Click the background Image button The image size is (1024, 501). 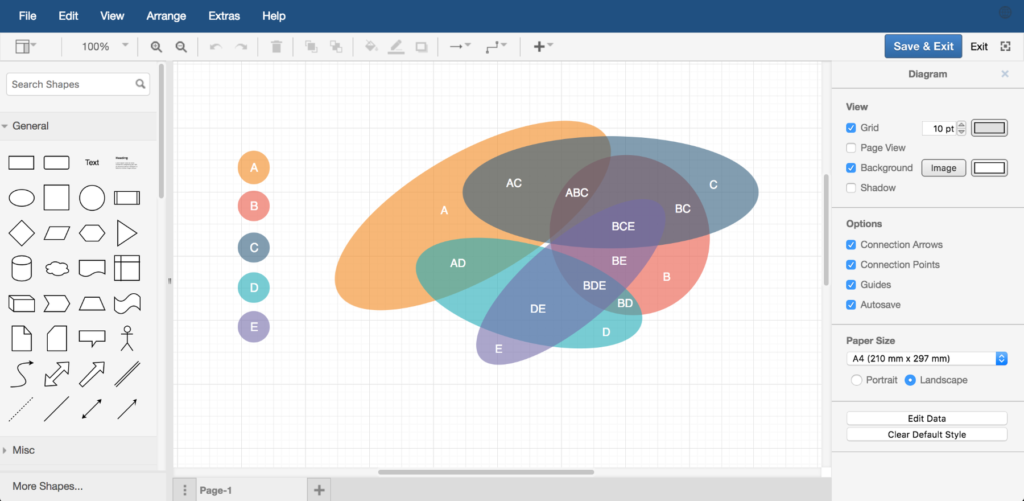(943, 168)
